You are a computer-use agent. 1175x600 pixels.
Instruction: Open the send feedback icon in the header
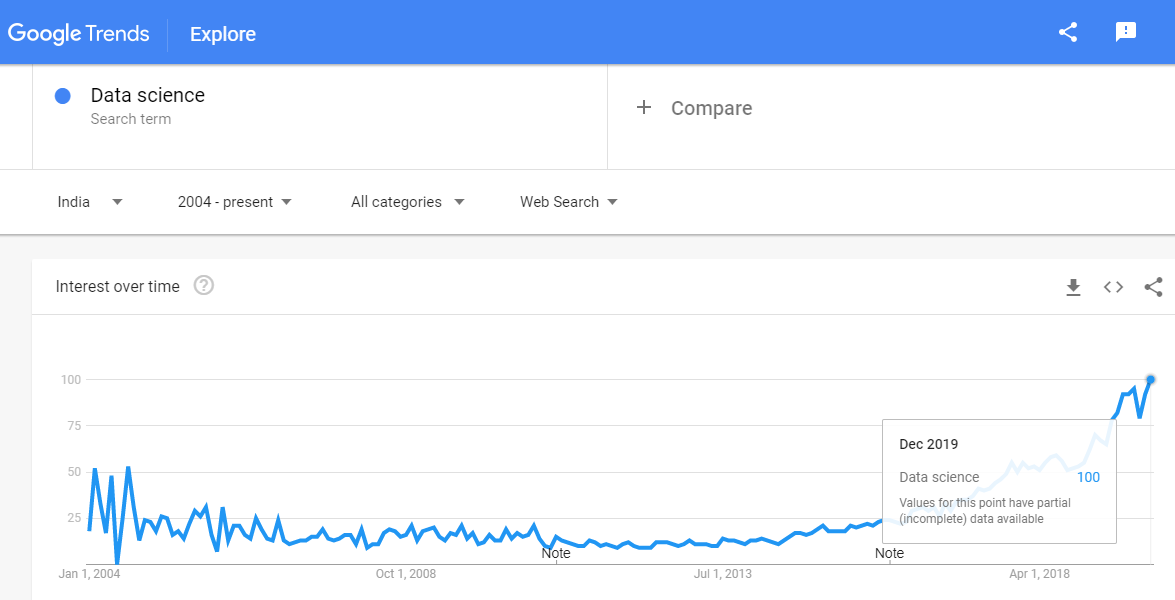coord(1126,32)
